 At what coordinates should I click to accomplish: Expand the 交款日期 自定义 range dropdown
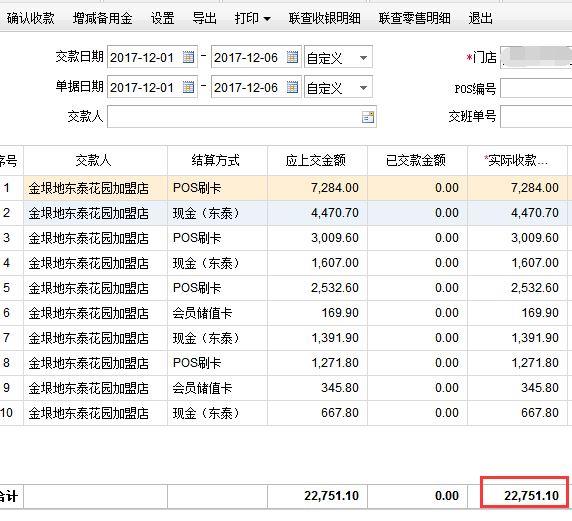(x=363, y=58)
